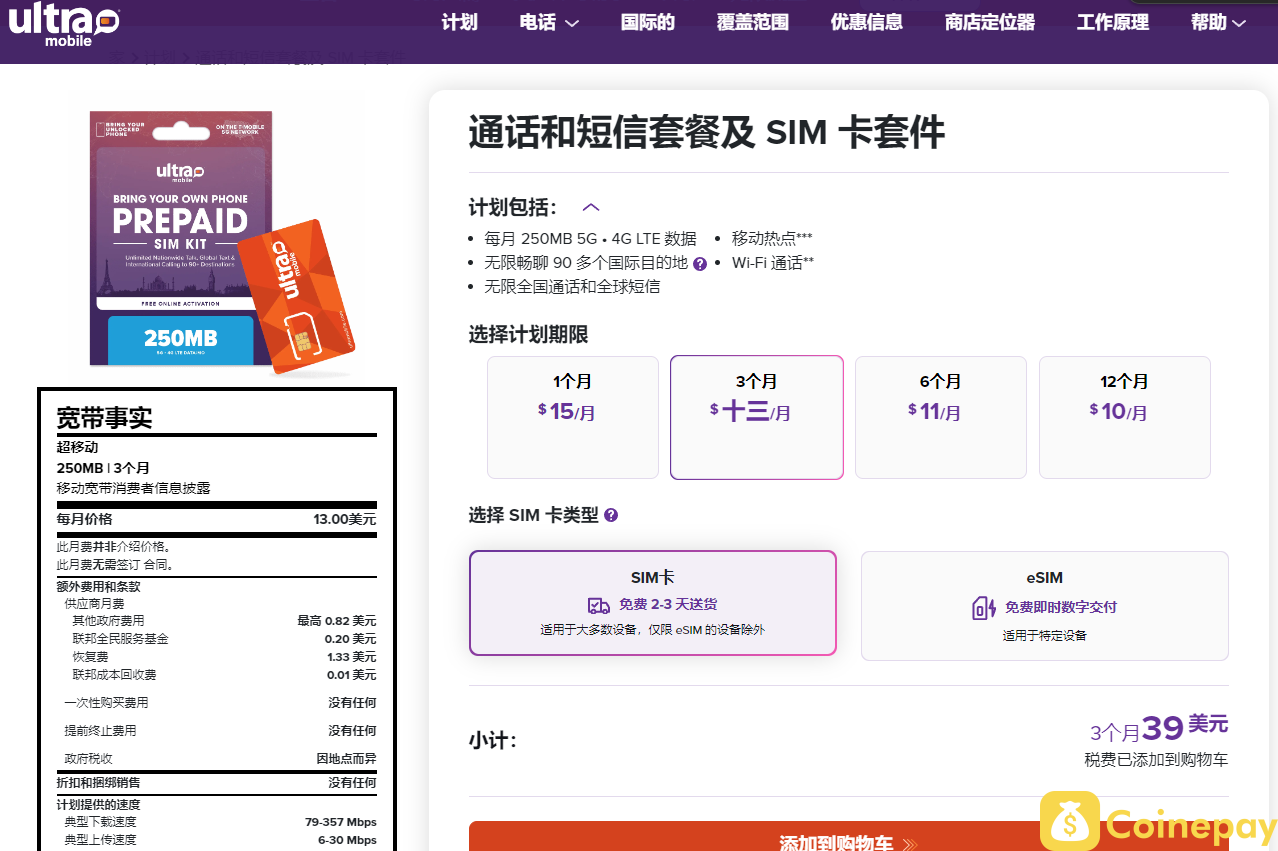
Task: Open the 商店定位器 page
Action: point(989,22)
